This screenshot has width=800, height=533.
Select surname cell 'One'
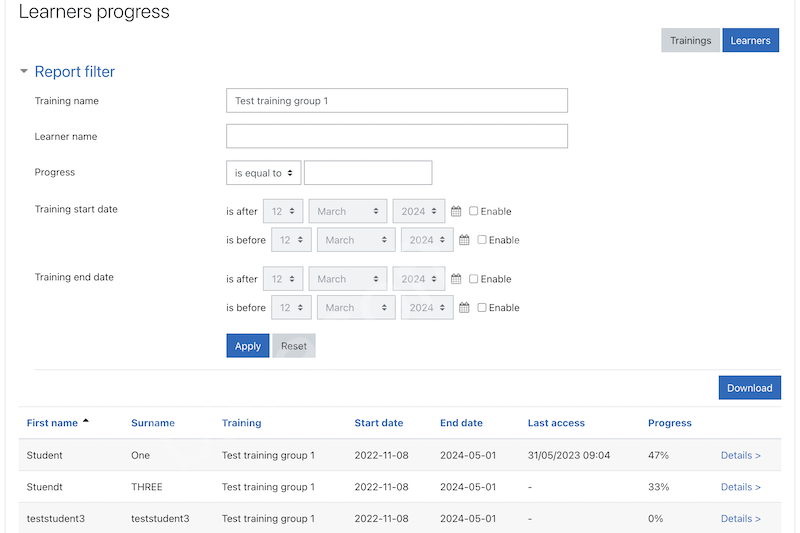[x=140, y=455]
